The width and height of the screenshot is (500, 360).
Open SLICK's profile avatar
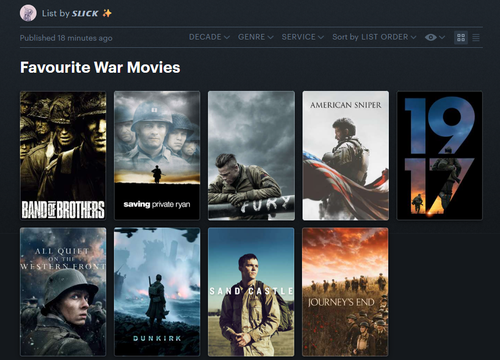[x=28, y=13]
